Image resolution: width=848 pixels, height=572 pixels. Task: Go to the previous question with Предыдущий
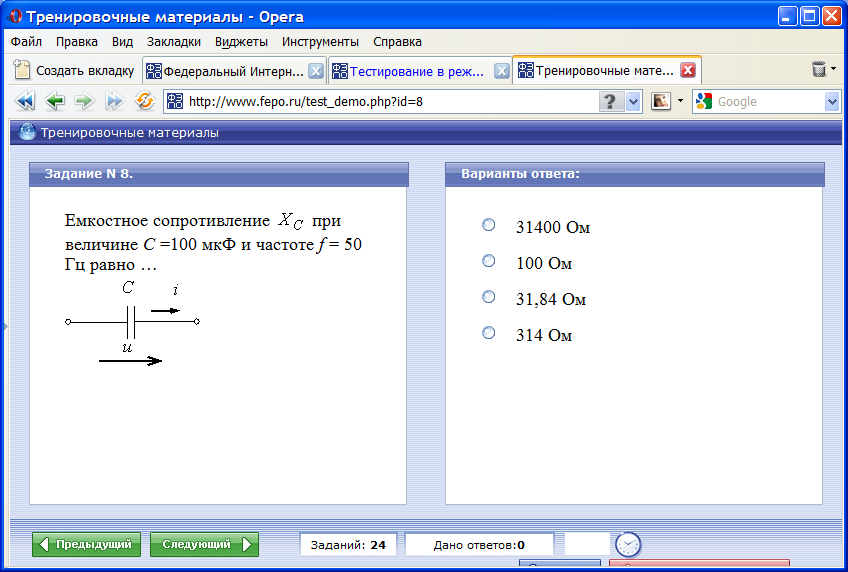(87, 544)
